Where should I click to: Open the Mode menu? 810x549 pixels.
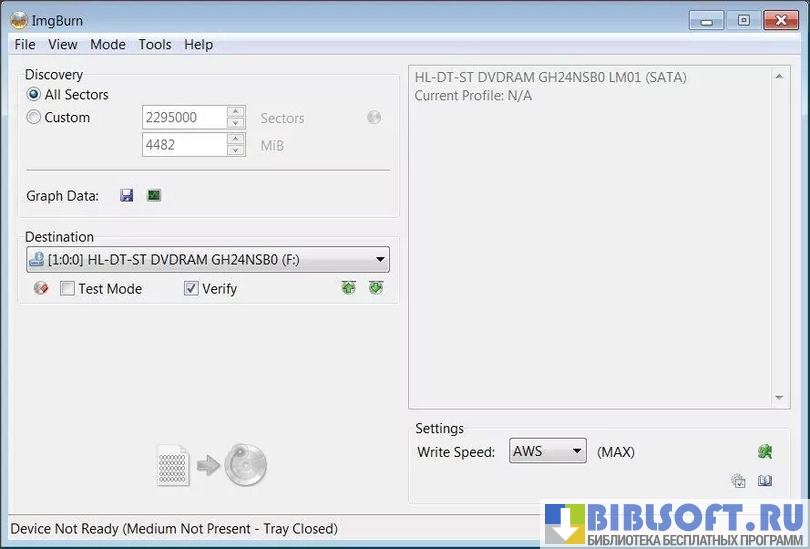click(x=108, y=44)
